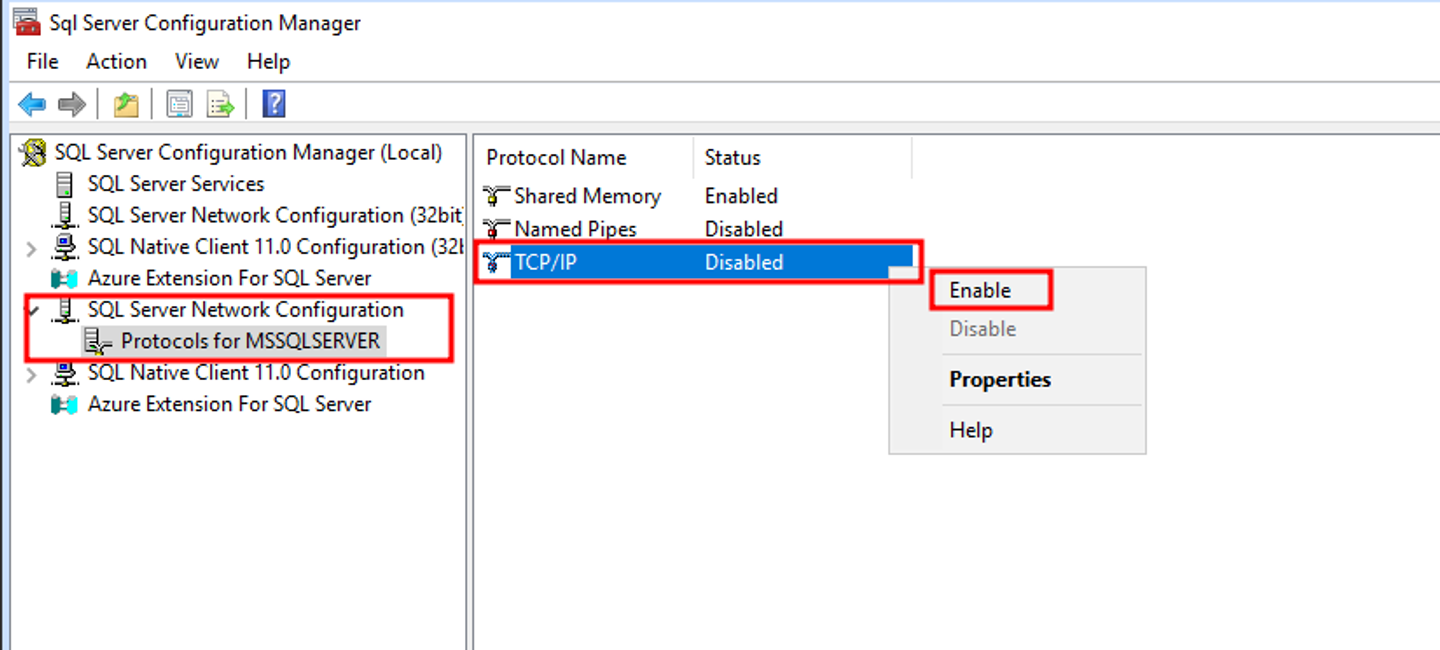The height and width of the screenshot is (650, 1440).
Task: Expand SQL Native Client 11.0 Configuration (32bit) node
Action: pyautogui.click(x=31, y=248)
